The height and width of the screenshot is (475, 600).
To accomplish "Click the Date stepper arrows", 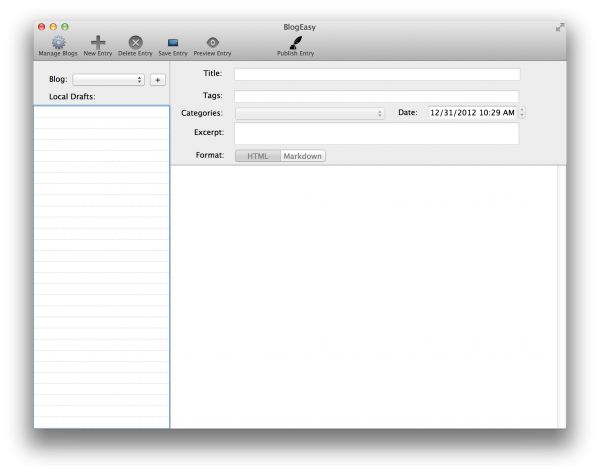I will pos(522,113).
